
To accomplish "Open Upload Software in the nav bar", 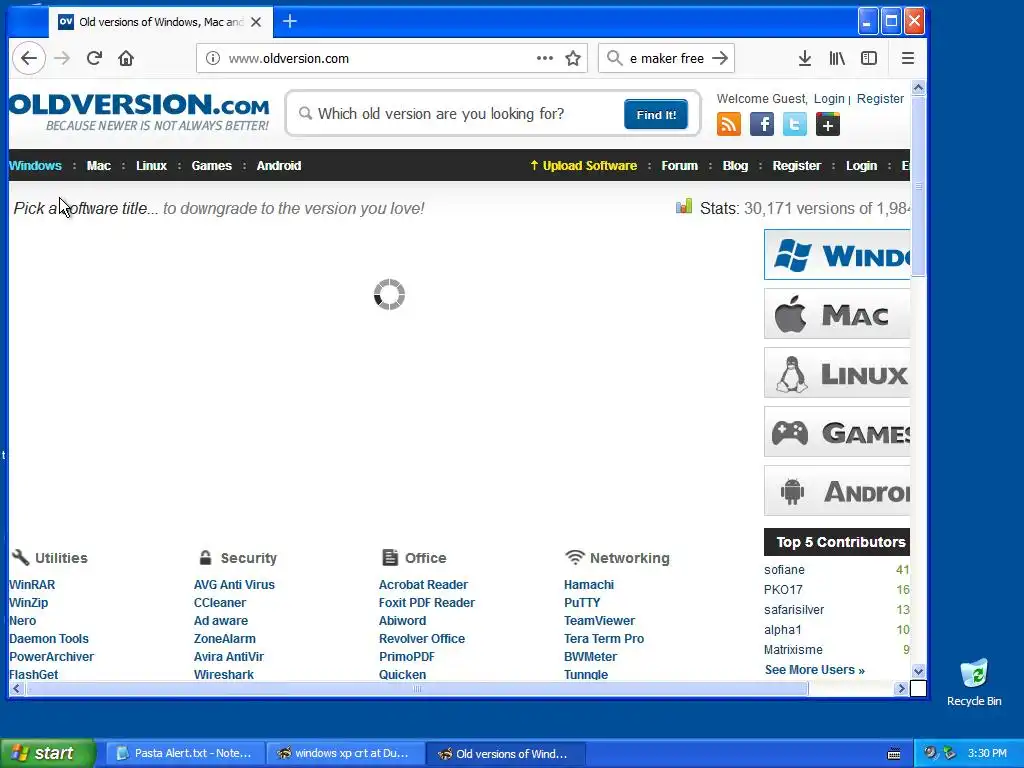I will 583,166.
